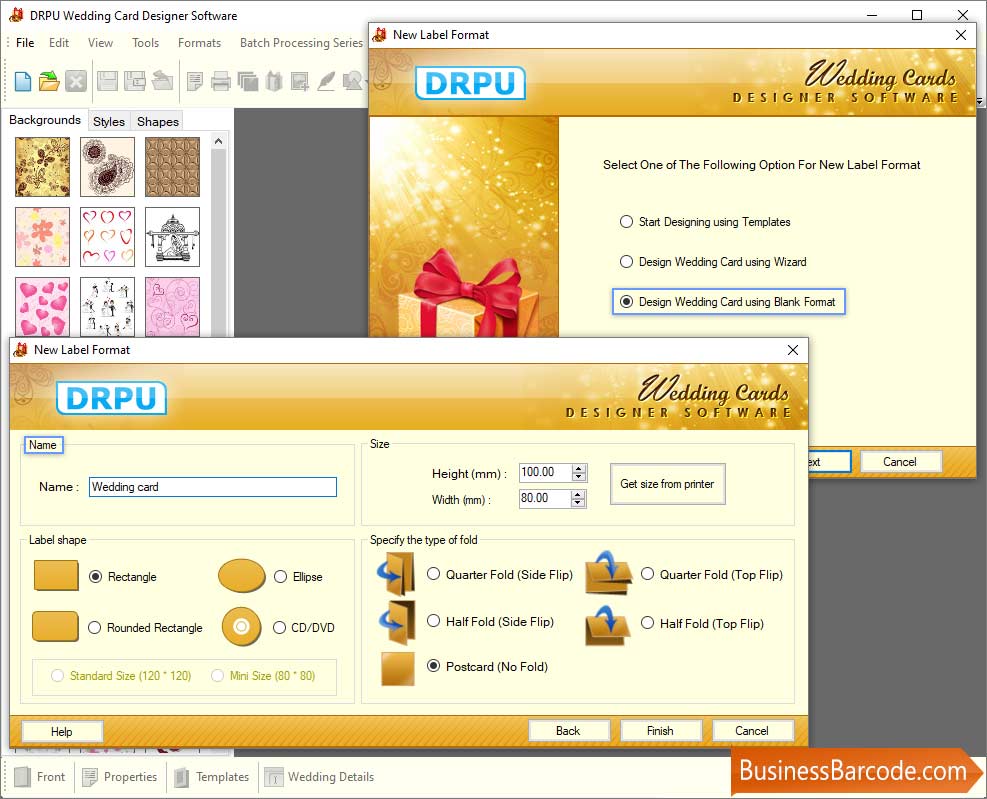Click Wedding Details in the bottom bar
The image size is (987, 799).
tap(319, 777)
